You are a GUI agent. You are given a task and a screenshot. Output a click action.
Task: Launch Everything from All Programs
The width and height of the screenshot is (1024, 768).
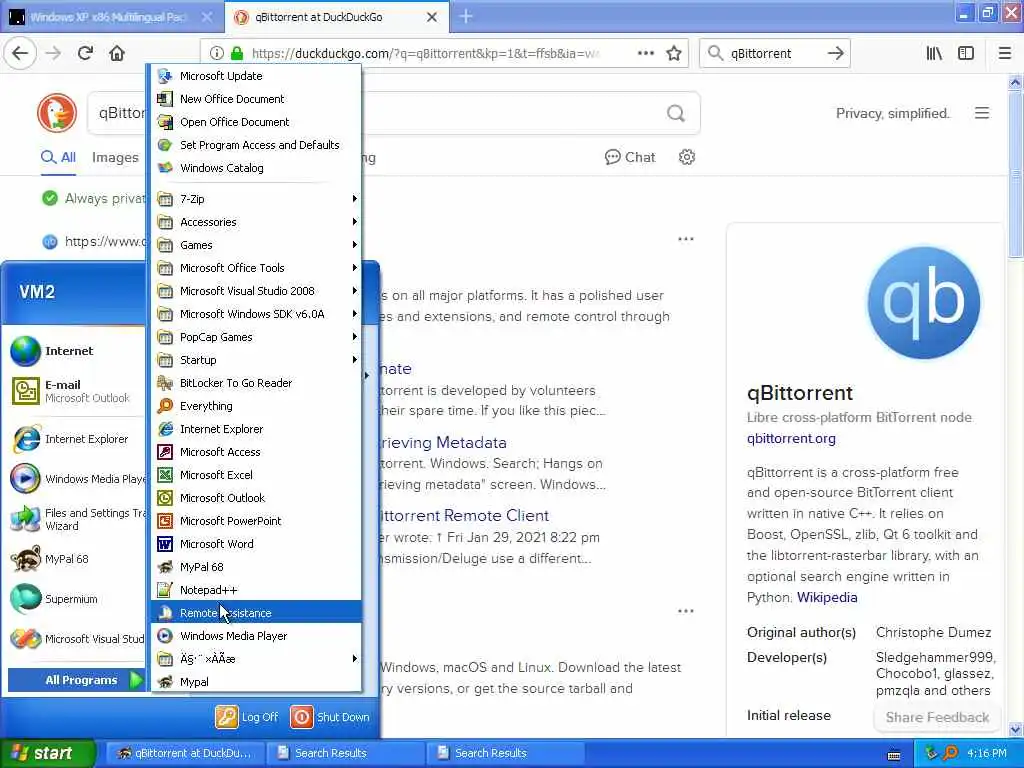click(257, 406)
